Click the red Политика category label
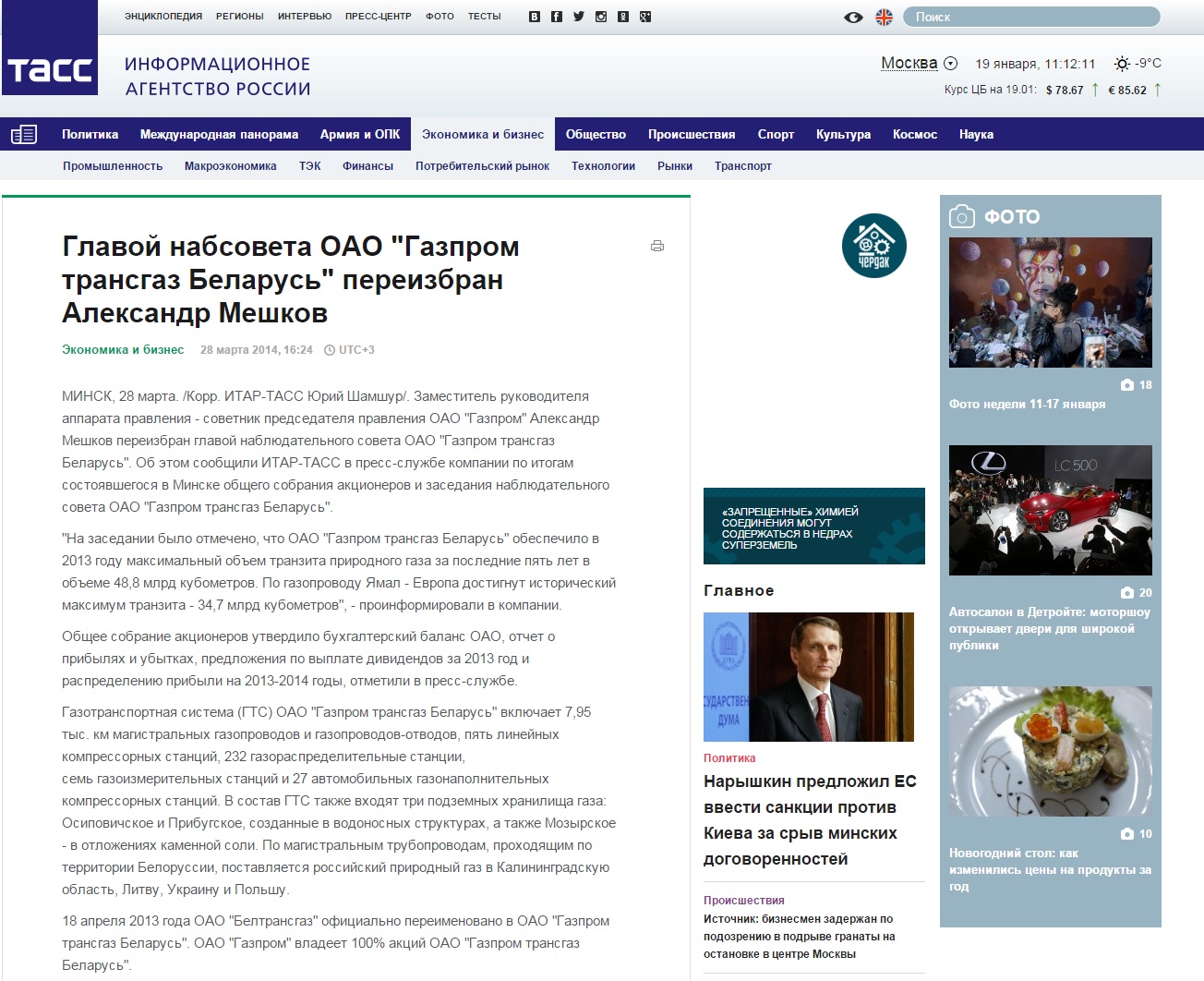The image size is (1204, 981). (729, 758)
